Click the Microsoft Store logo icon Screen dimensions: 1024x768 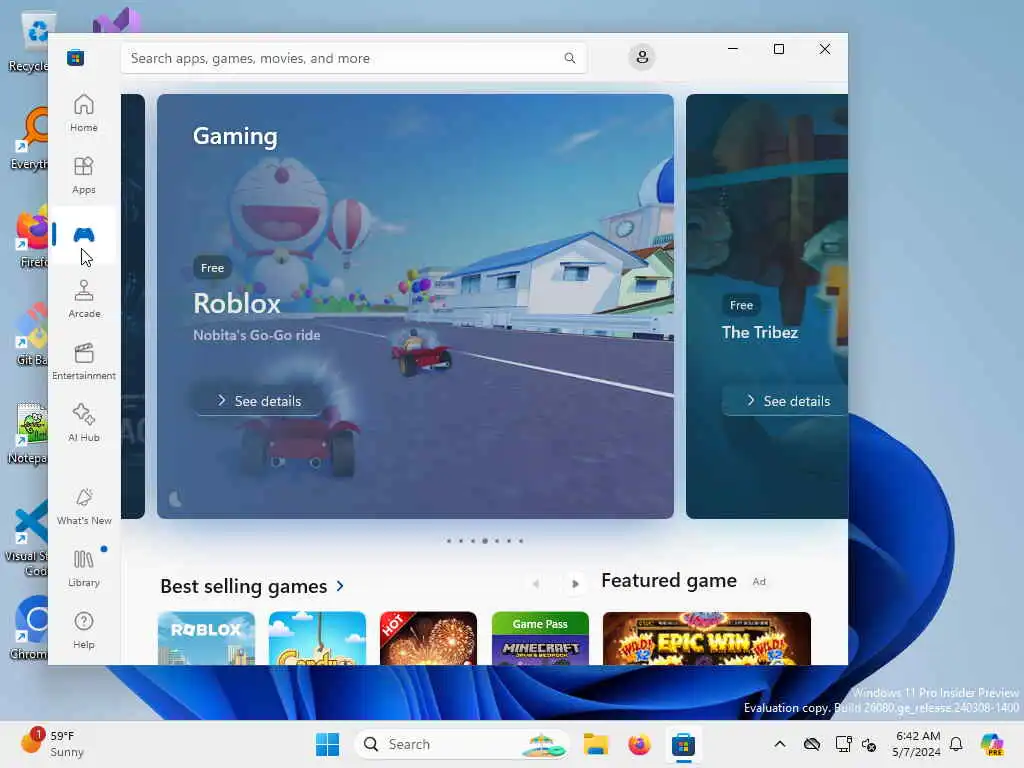[x=75, y=57]
